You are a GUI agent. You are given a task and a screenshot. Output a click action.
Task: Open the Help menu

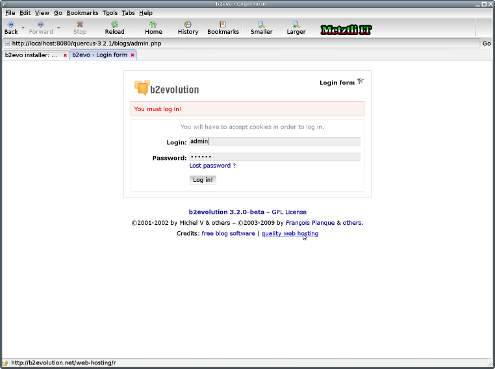[146, 13]
